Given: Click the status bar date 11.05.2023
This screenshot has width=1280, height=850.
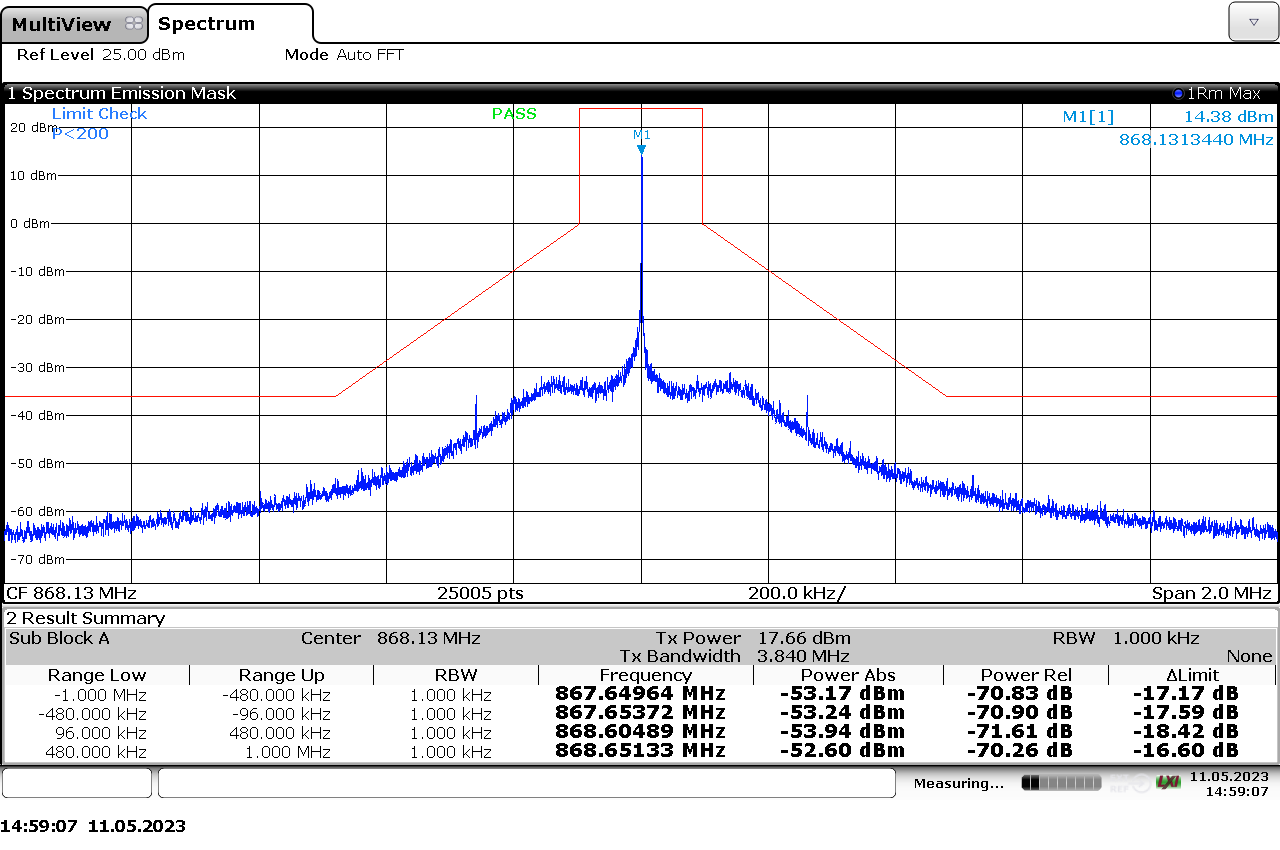Looking at the screenshot, I should point(1229,776).
